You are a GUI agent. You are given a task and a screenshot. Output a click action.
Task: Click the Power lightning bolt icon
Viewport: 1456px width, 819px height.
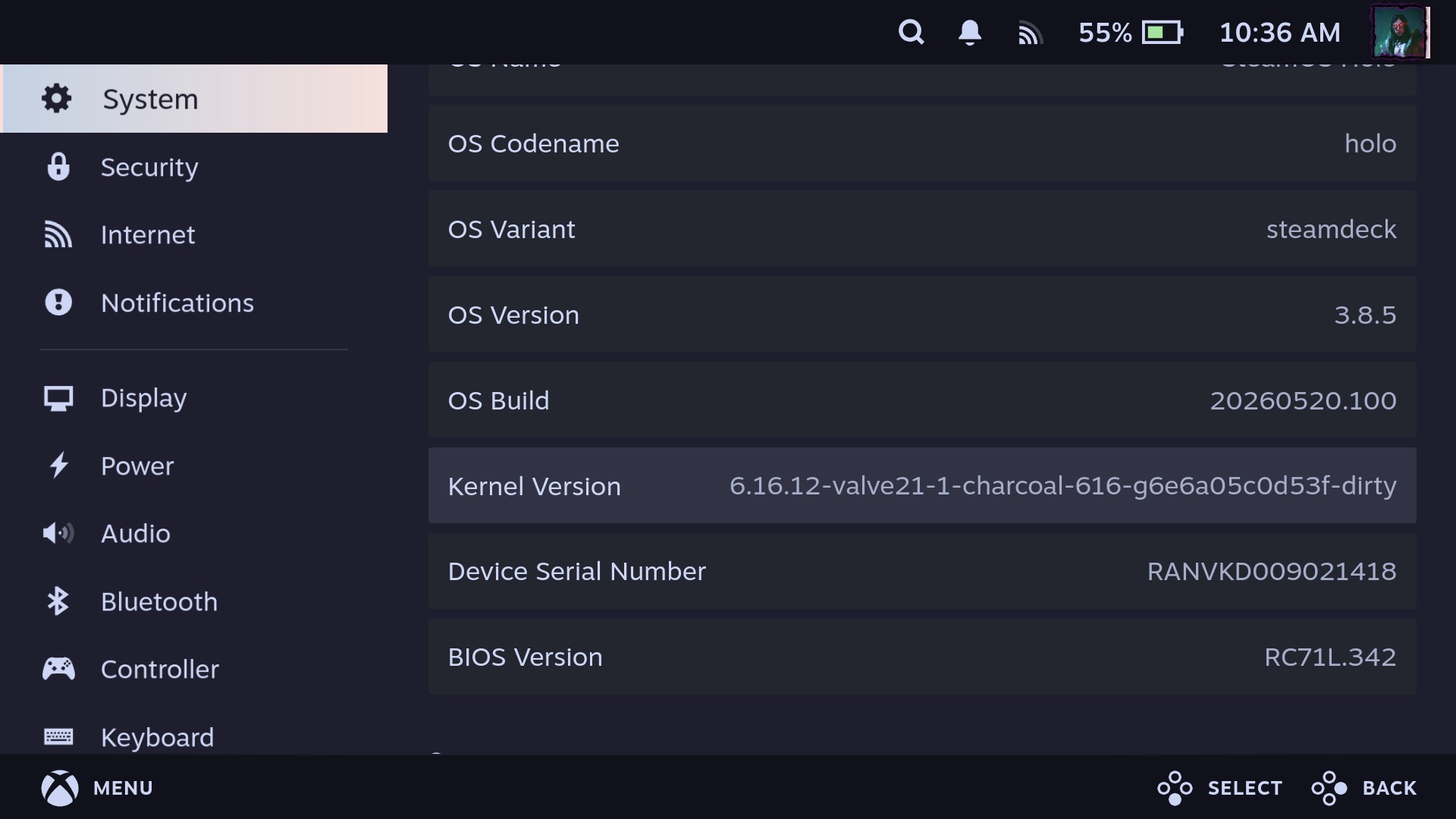point(58,466)
